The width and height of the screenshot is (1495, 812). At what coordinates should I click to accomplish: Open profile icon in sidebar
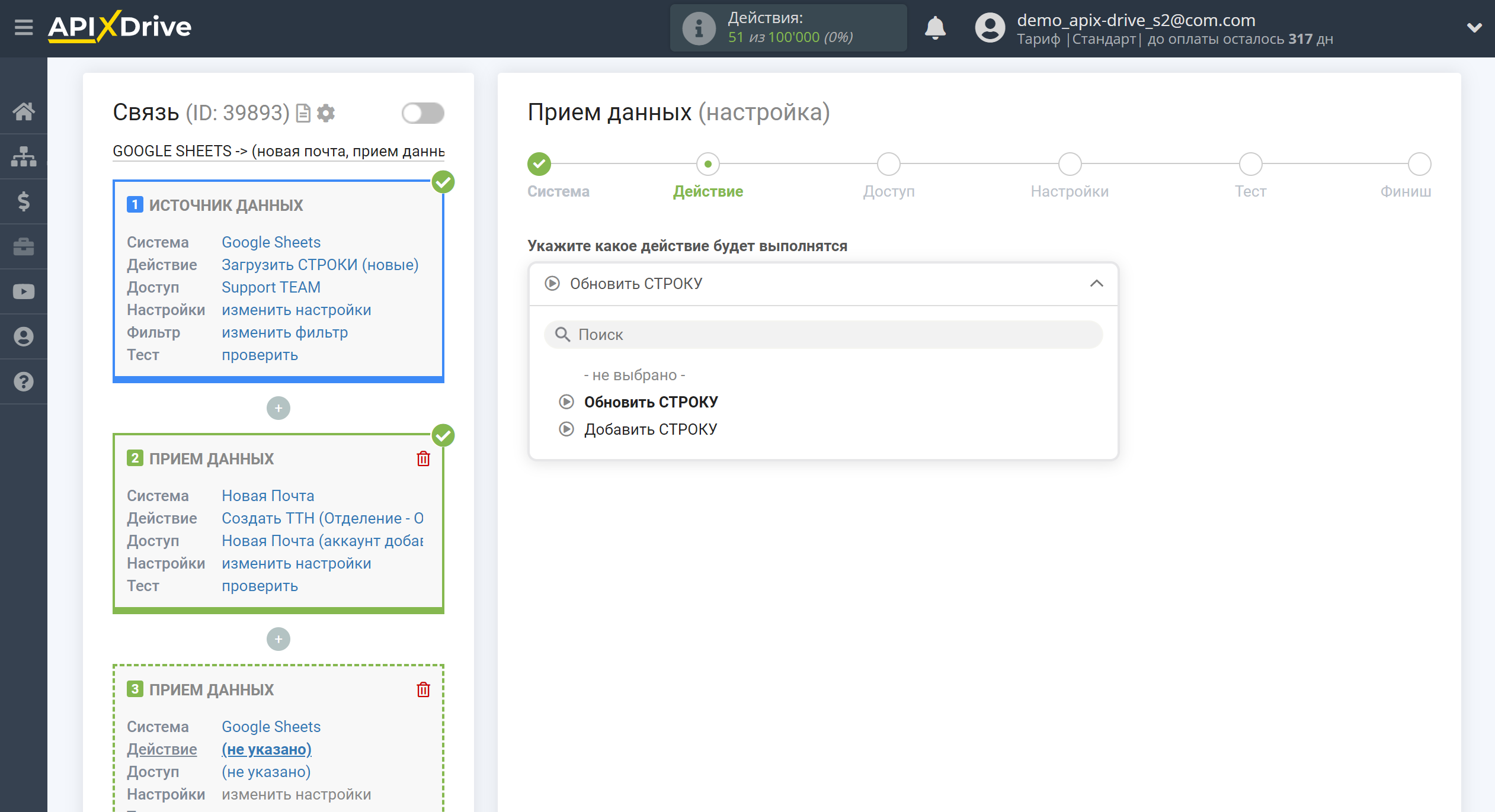click(x=24, y=336)
